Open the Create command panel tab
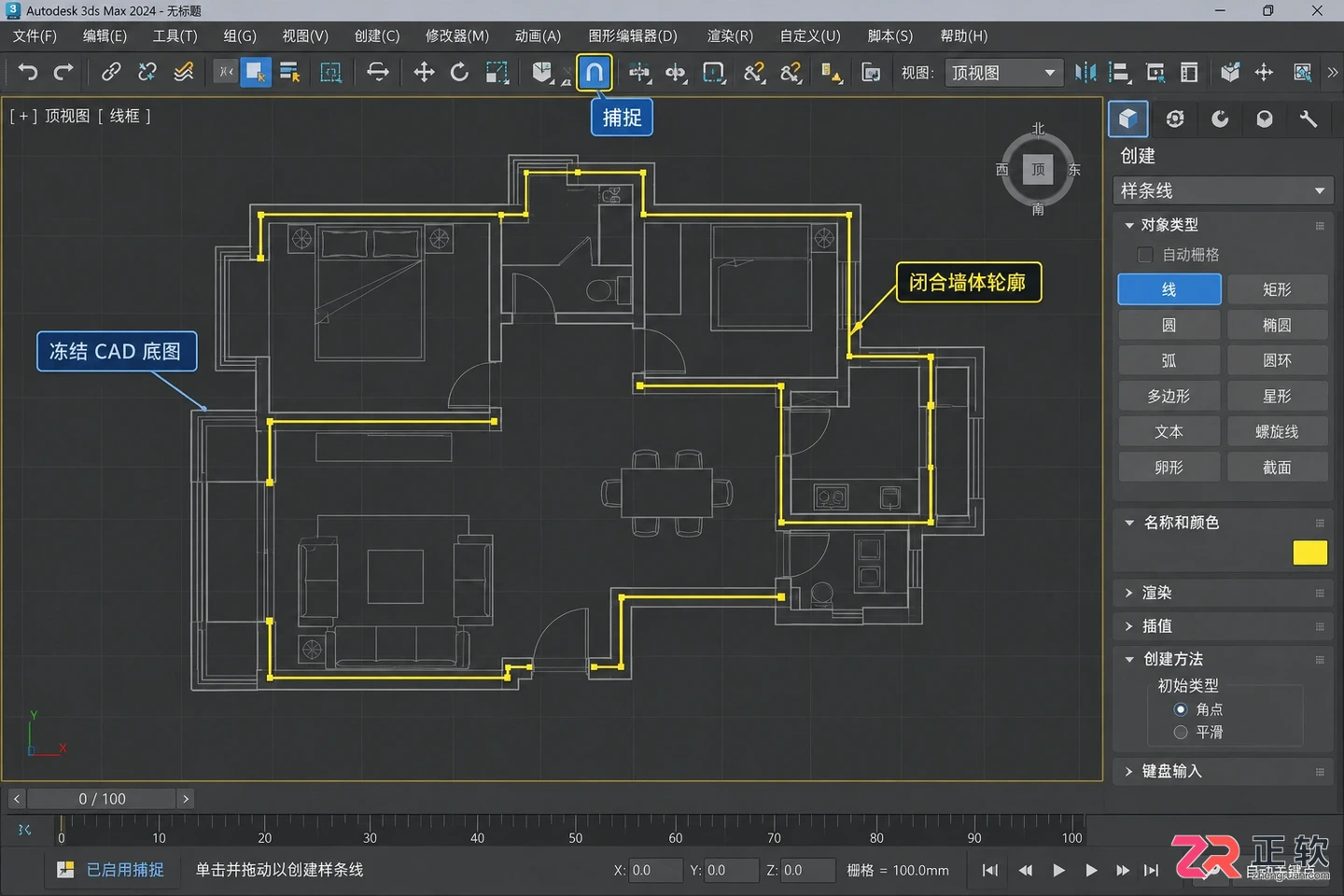The image size is (1344, 896). (1128, 119)
